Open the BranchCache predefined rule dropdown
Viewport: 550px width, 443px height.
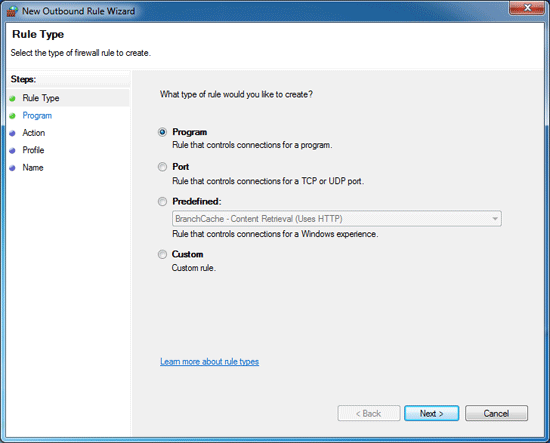(337, 219)
